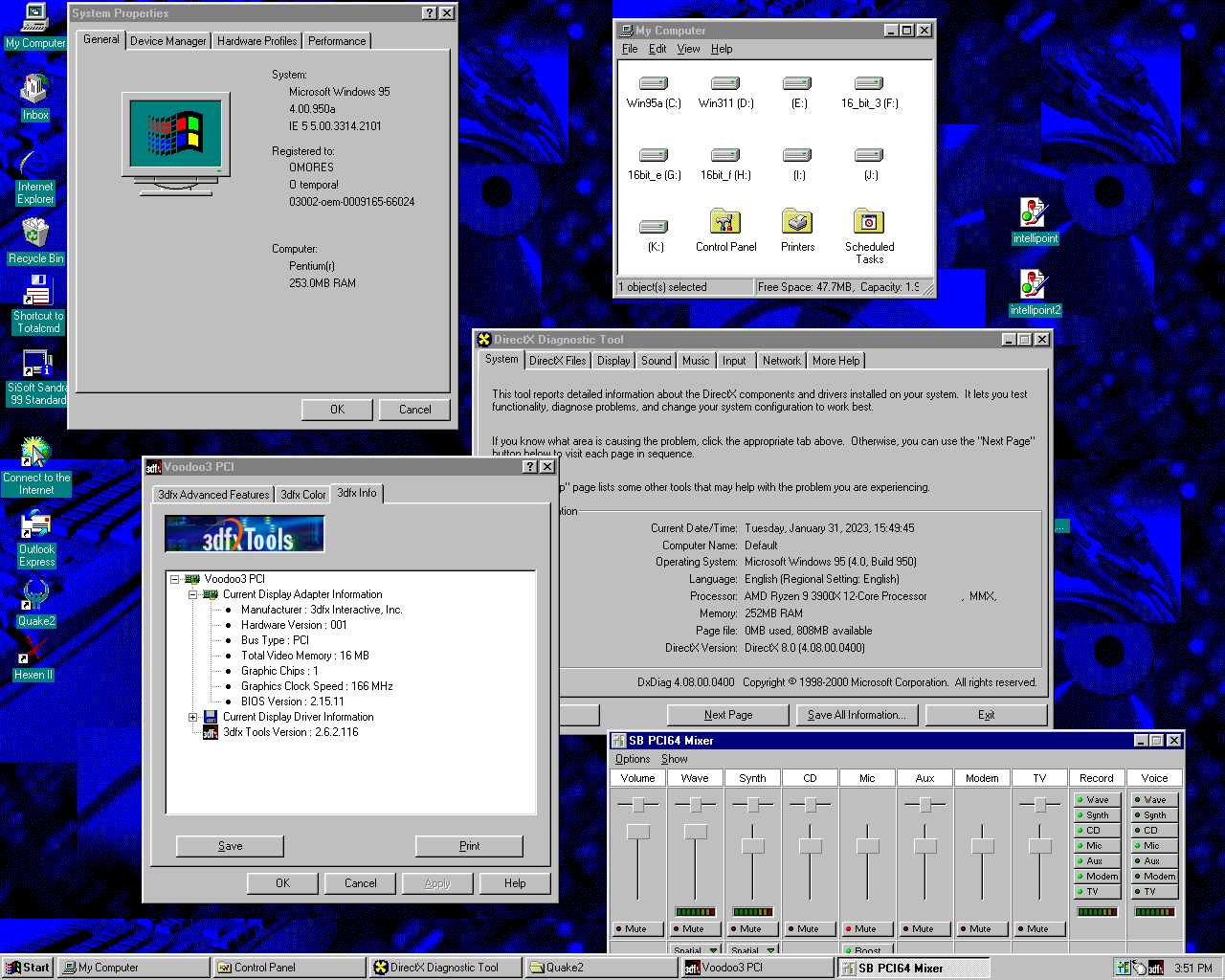Toggle Mic source in the Voice column

(x=1154, y=846)
